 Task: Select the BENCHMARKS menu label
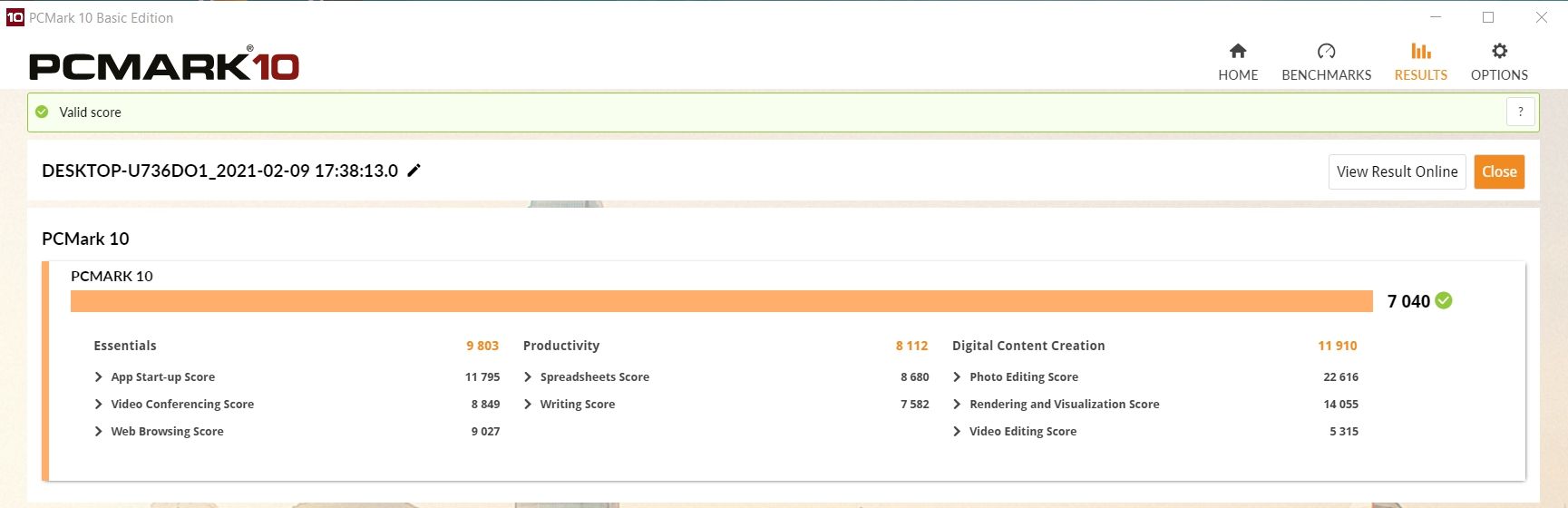pyautogui.click(x=1326, y=74)
